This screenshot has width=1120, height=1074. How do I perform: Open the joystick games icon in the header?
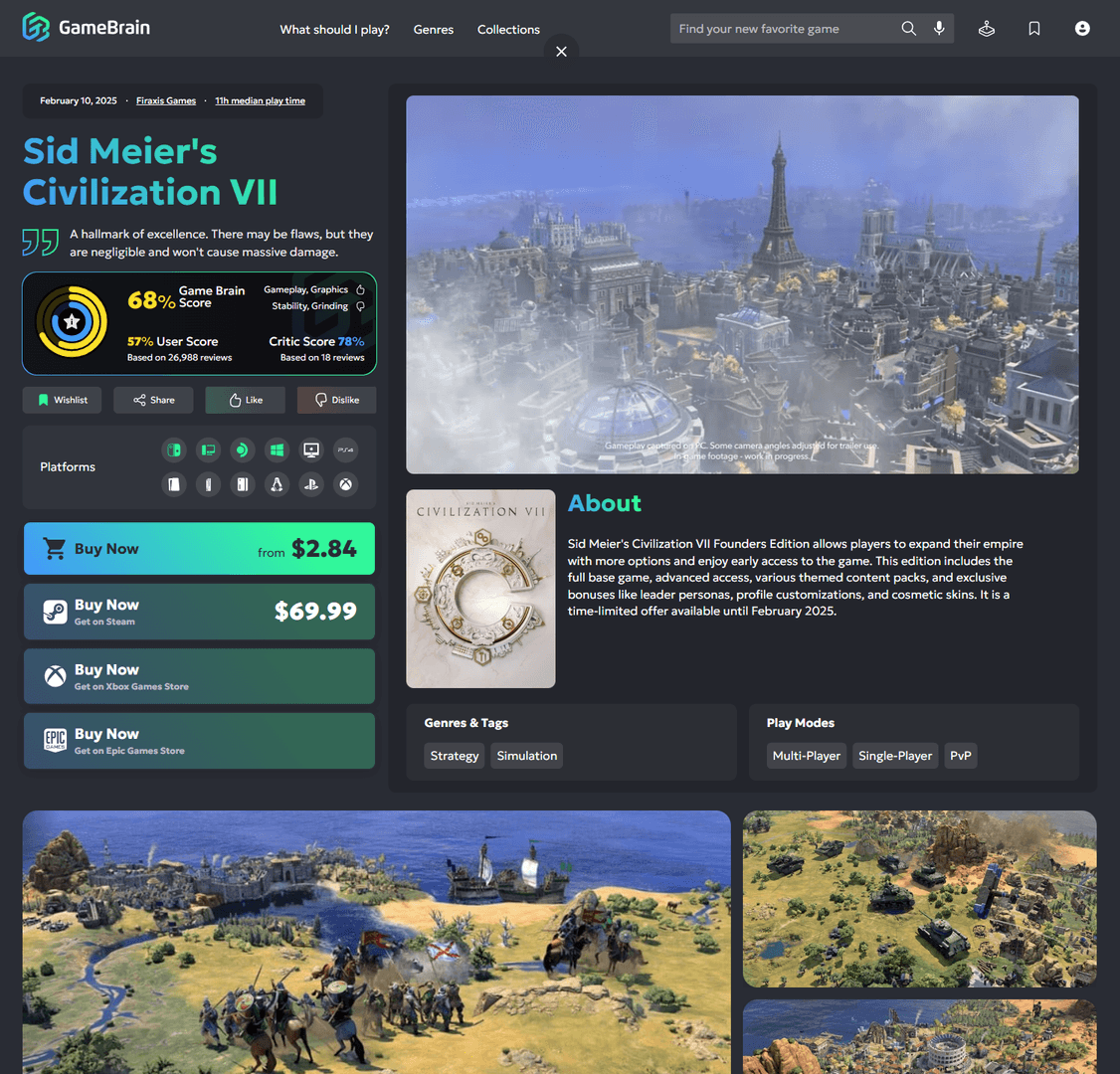coord(986,29)
